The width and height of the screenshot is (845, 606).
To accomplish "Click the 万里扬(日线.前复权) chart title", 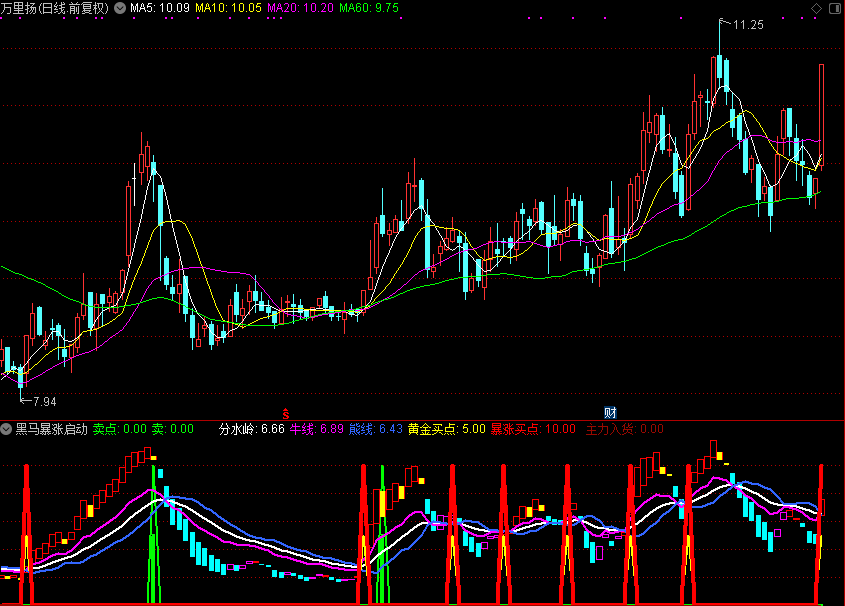I will 55,8.
